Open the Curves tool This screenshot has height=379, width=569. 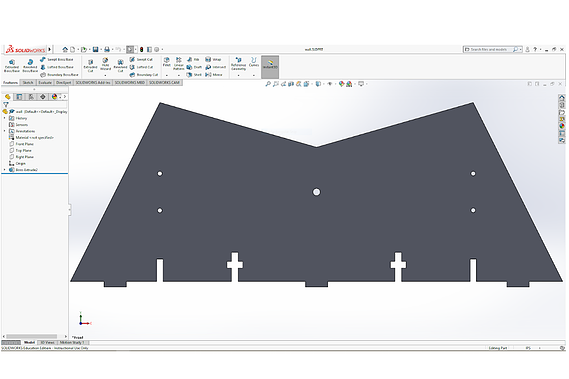pyautogui.click(x=254, y=62)
